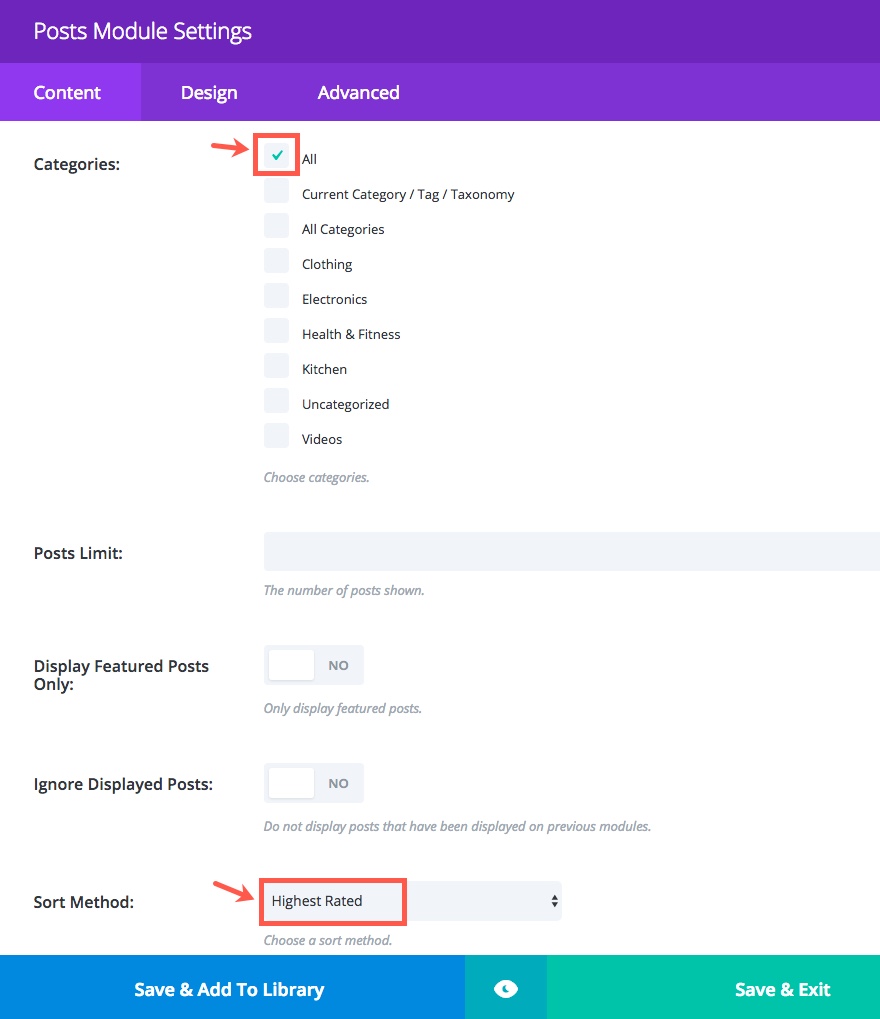Click Save & Add To Library button

[x=229, y=989]
